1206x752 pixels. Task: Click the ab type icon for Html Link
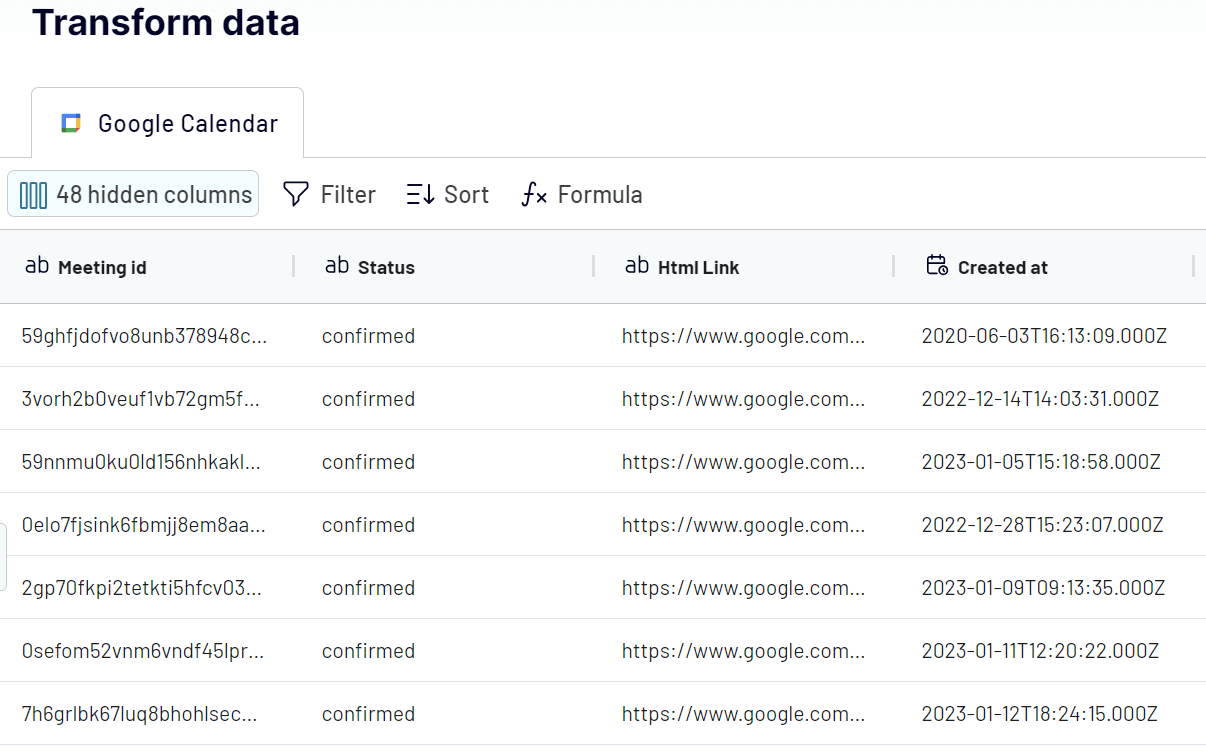pyautogui.click(x=637, y=265)
